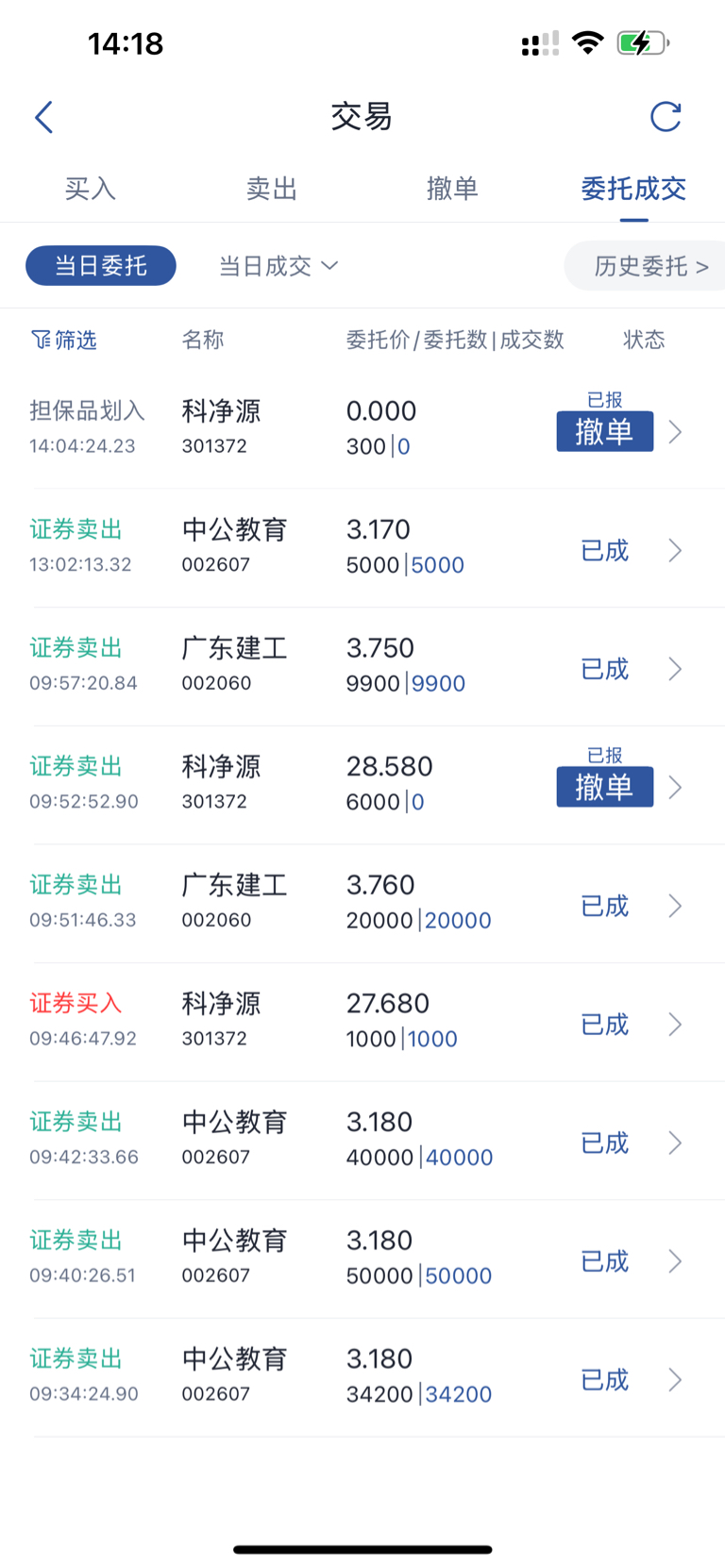This screenshot has width=725, height=1568.
Task: Expand the 当日成交 dropdown
Action: click(x=278, y=266)
